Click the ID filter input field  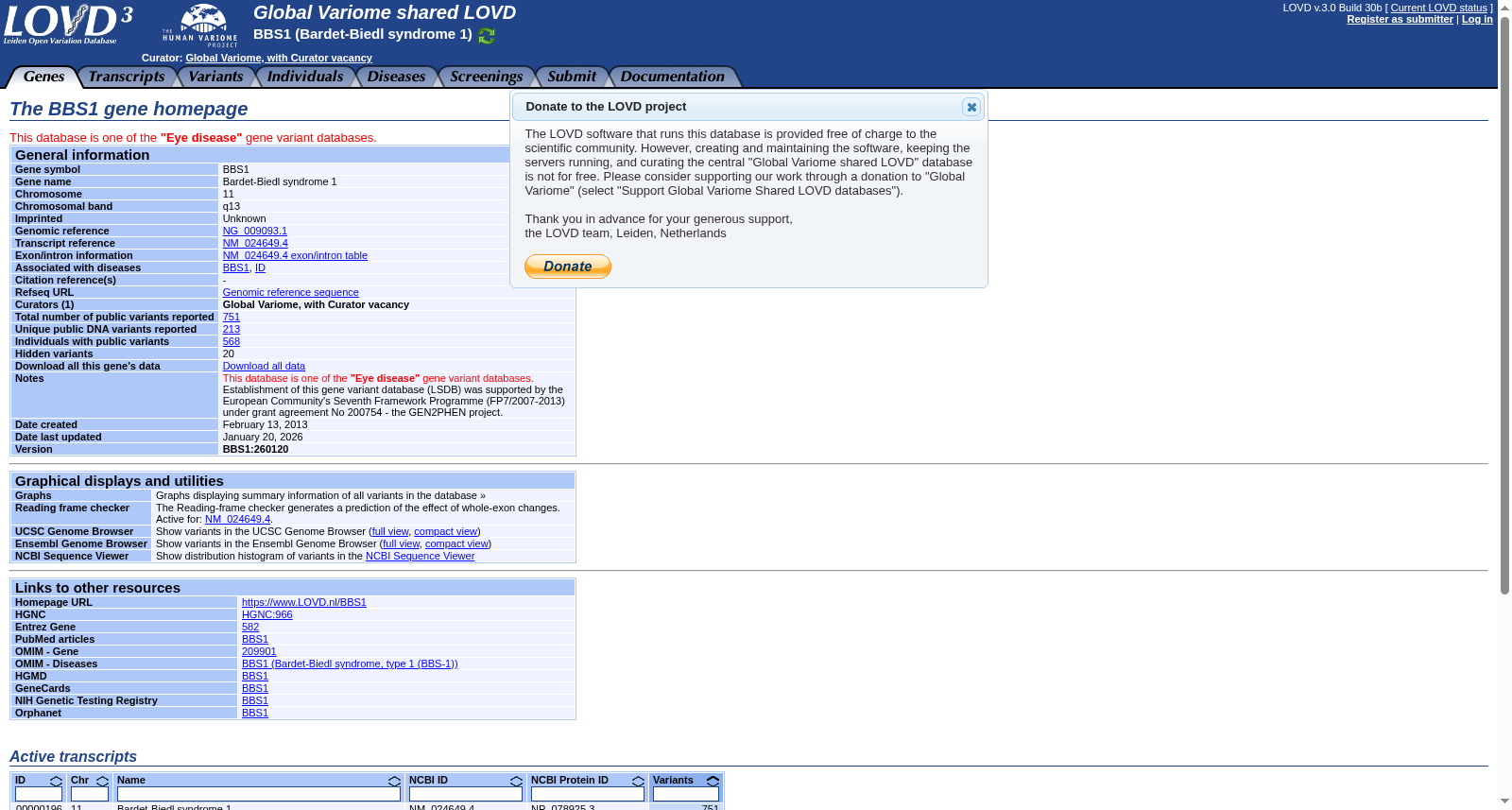coord(39,795)
